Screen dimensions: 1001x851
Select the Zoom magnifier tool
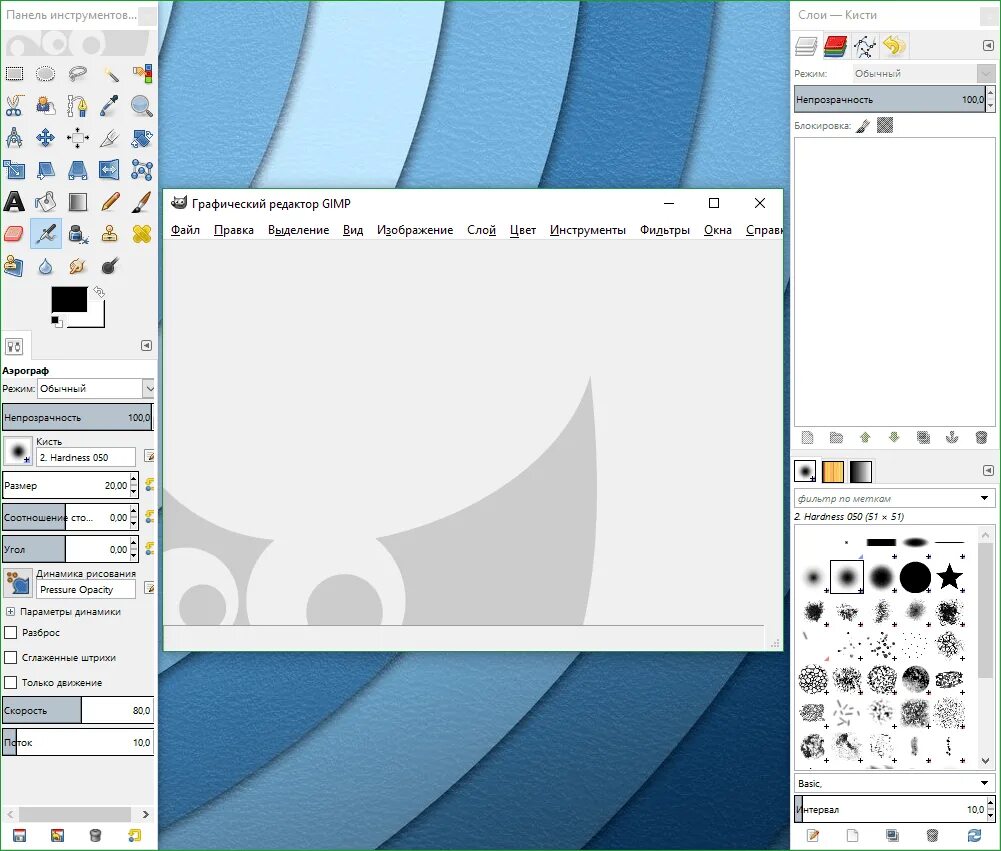pos(141,105)
